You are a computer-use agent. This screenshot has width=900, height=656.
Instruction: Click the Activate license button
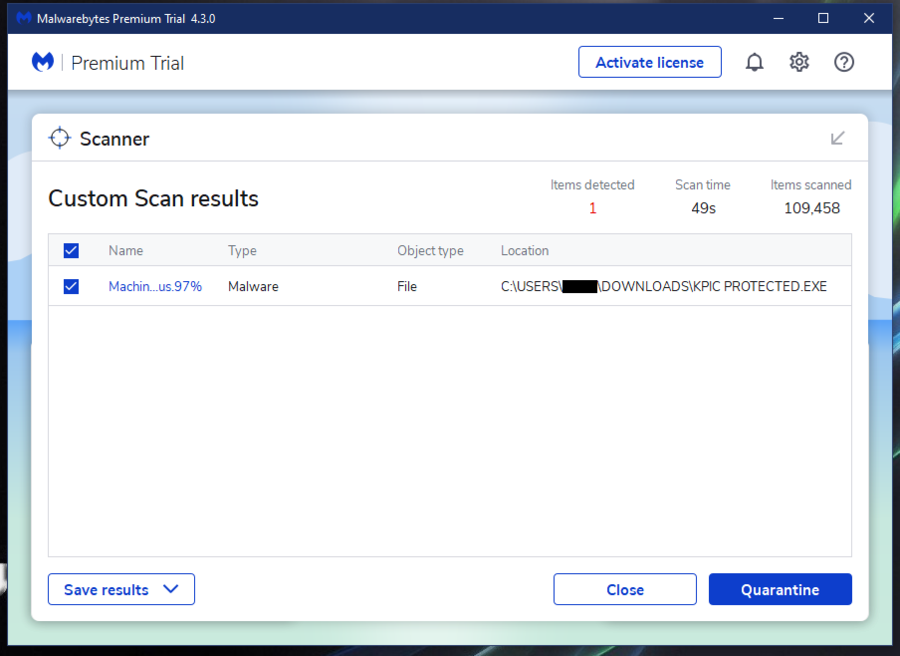click(x=650, y=62)
